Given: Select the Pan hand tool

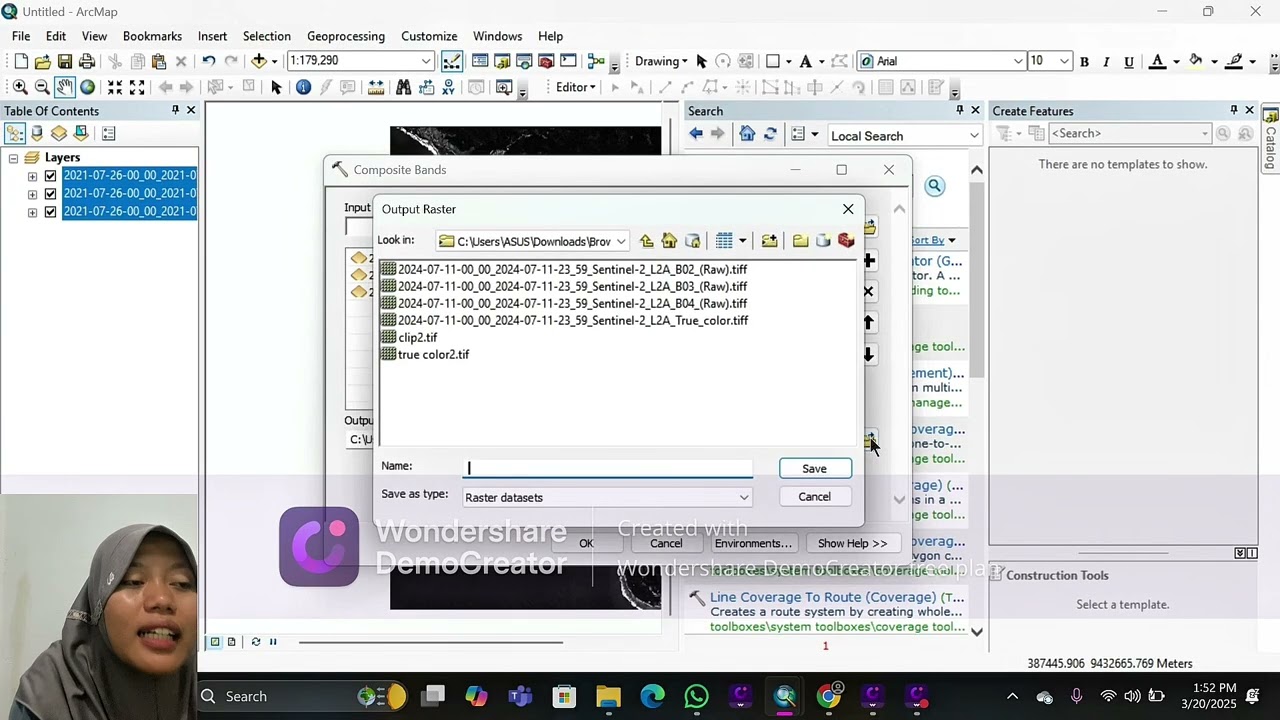Looking at the screenshot, I should click(65, 87).
